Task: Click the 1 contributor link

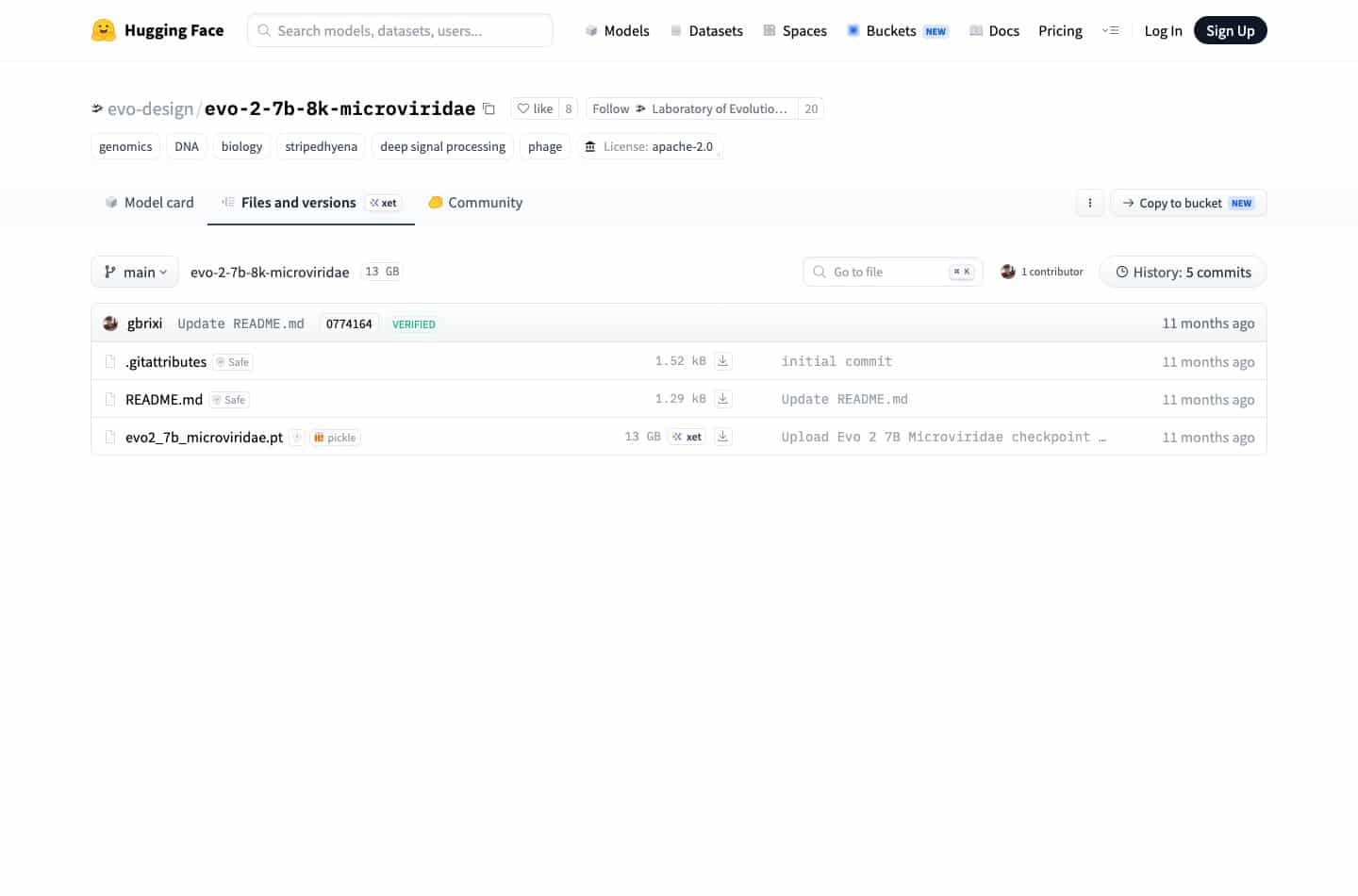Action: 1042,272
